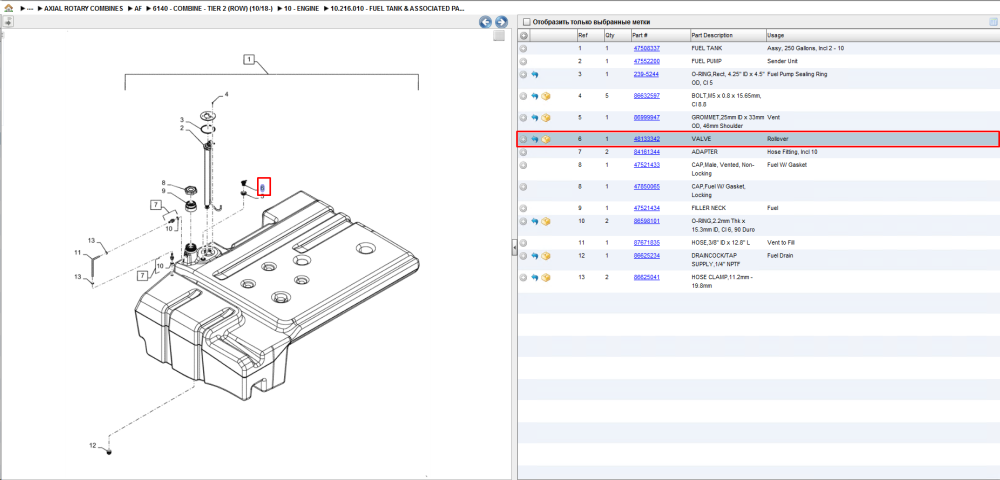Click the blue back arrow above the diagram
Viewport: 1000px width, 480px height.
486,22
